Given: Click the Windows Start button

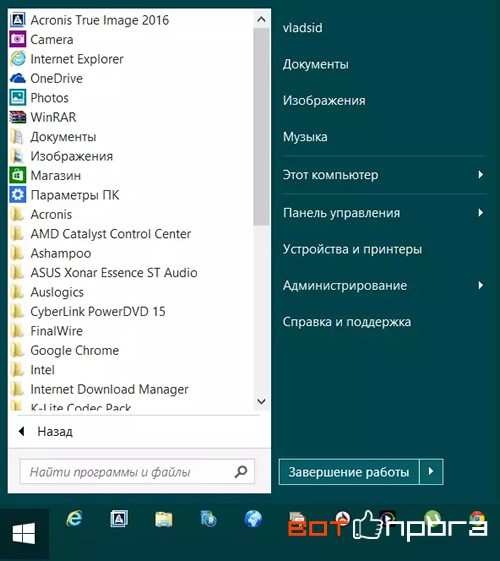Looking at the screenshot, I should point(24,533).
